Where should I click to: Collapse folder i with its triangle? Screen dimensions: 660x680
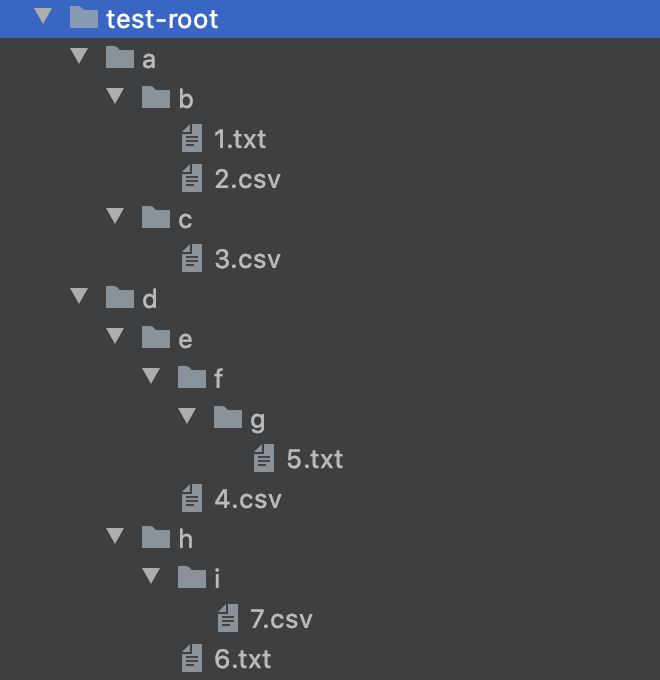[151, 577]
